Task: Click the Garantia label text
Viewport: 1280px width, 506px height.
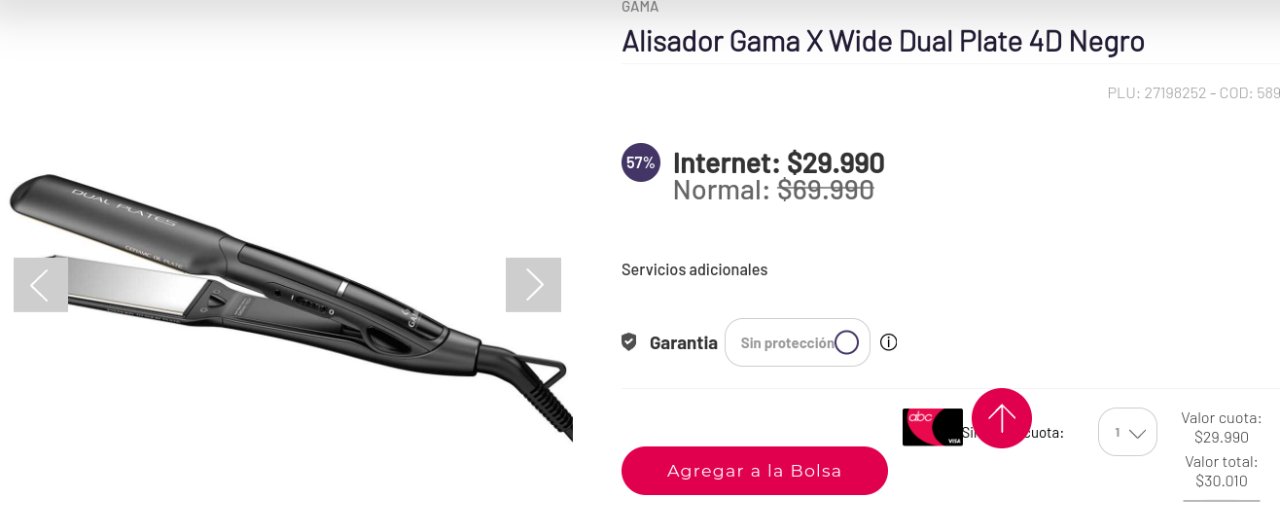Action: coord(683,343)
